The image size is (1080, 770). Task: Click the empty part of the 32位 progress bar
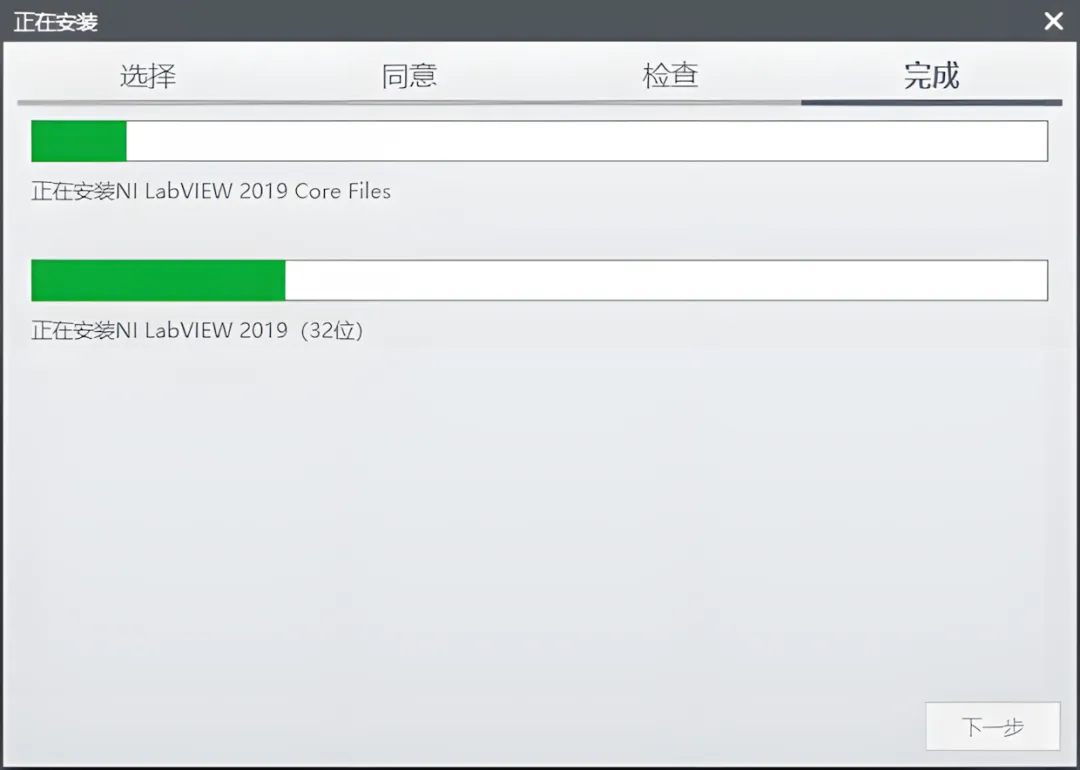[x=666, y=280]
